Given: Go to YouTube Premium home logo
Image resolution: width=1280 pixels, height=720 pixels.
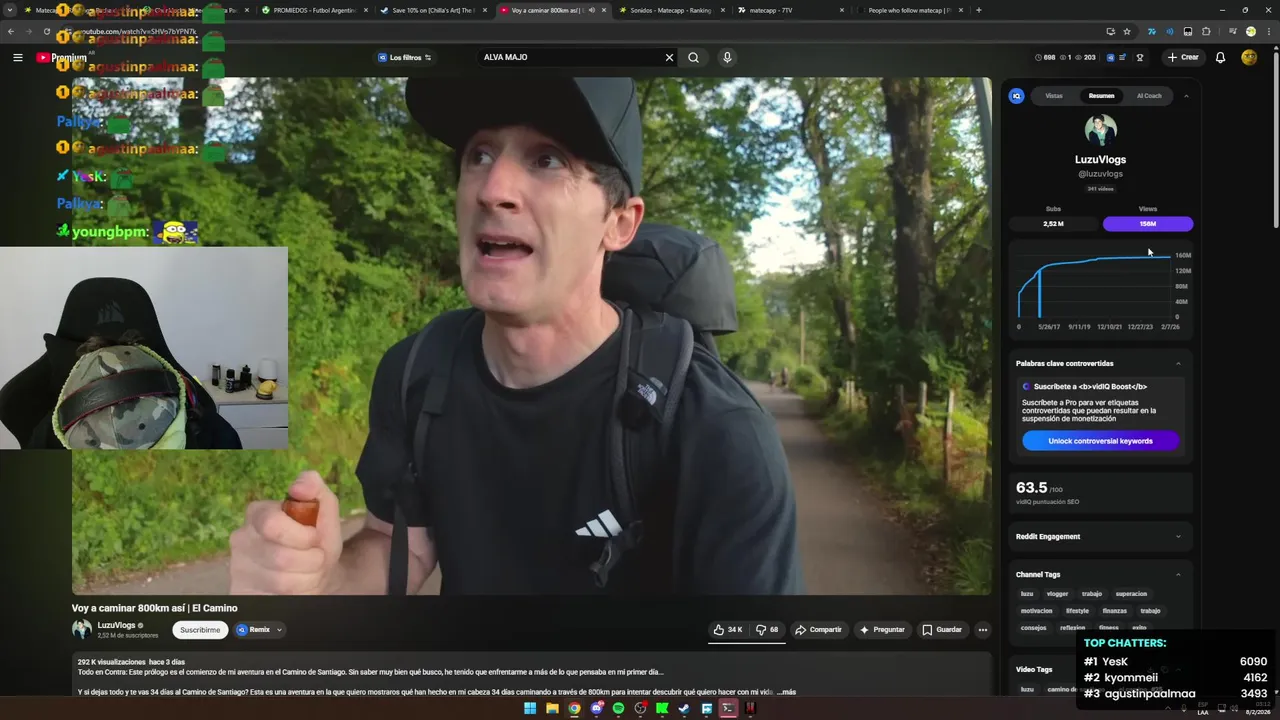Looking at the screenshot, I should point(61,57).
